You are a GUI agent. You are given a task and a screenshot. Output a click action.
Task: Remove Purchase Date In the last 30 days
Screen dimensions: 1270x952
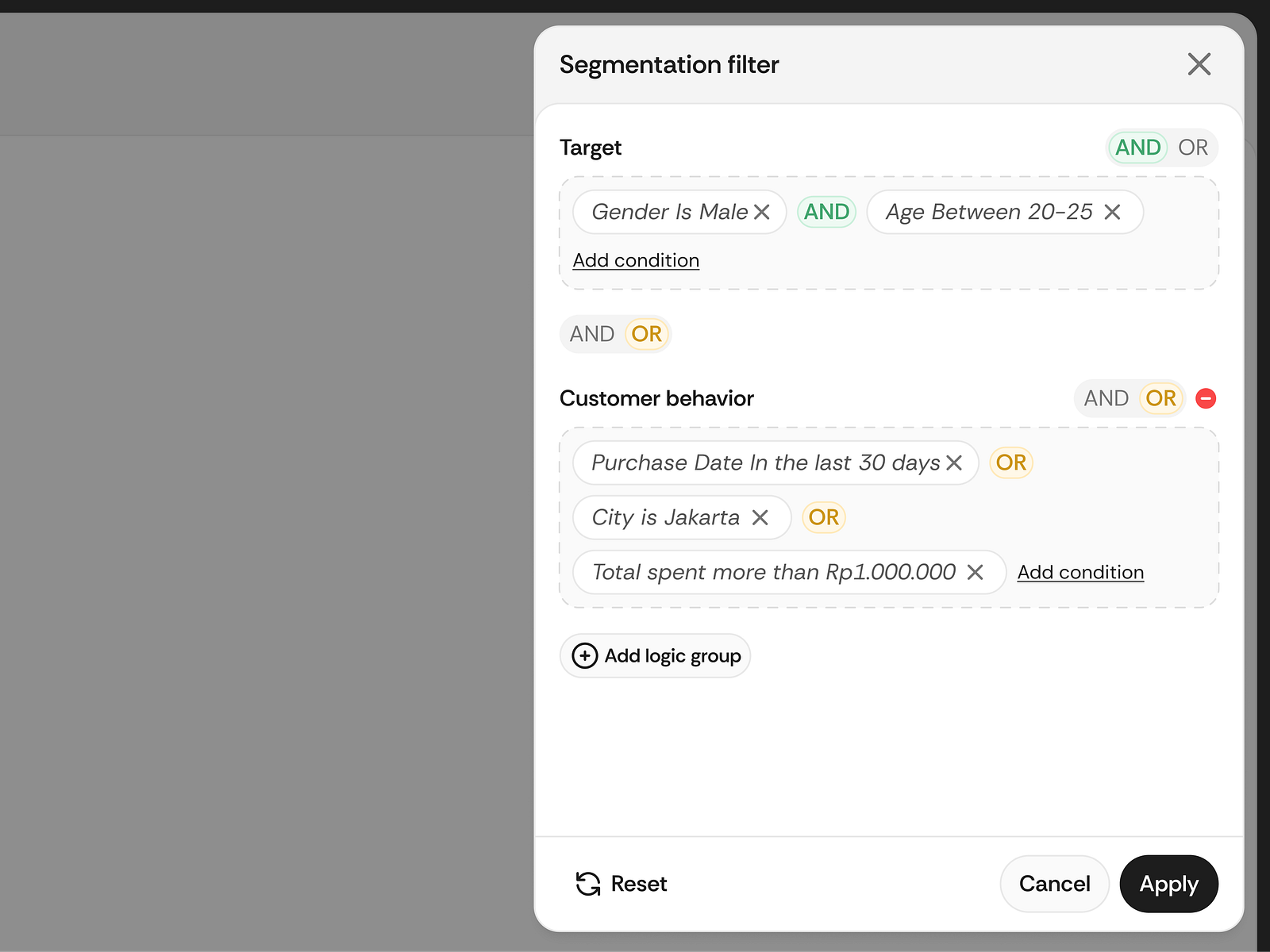coord(954,463)
